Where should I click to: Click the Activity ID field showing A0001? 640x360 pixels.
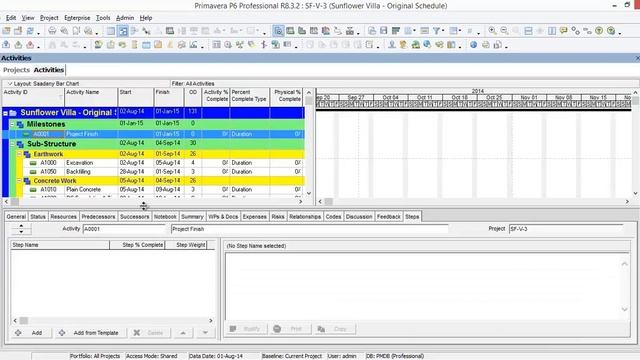pyautogui.click(x=124, y=229)
